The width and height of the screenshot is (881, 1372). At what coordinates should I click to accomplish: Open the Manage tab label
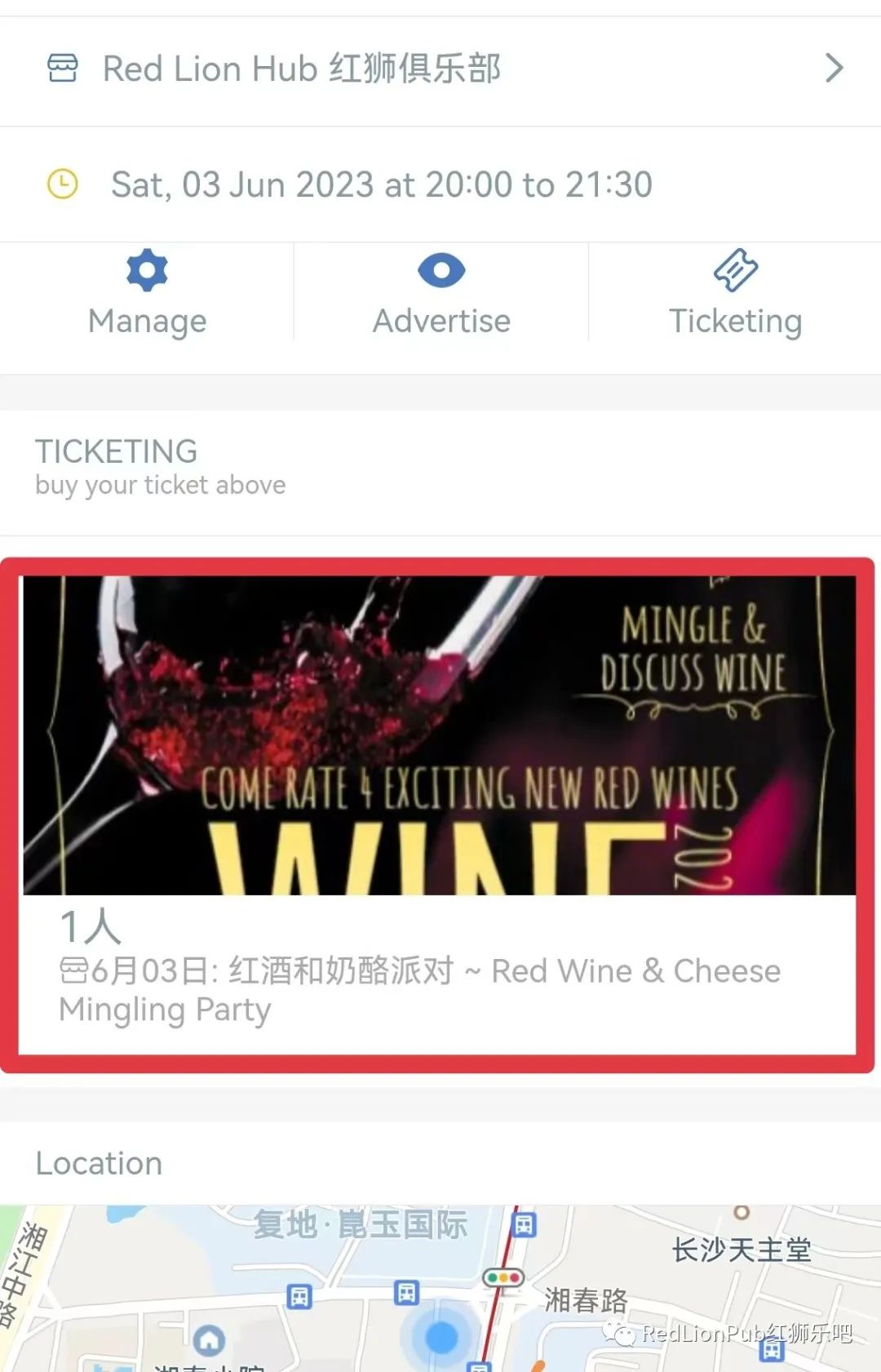coord(147,322)
